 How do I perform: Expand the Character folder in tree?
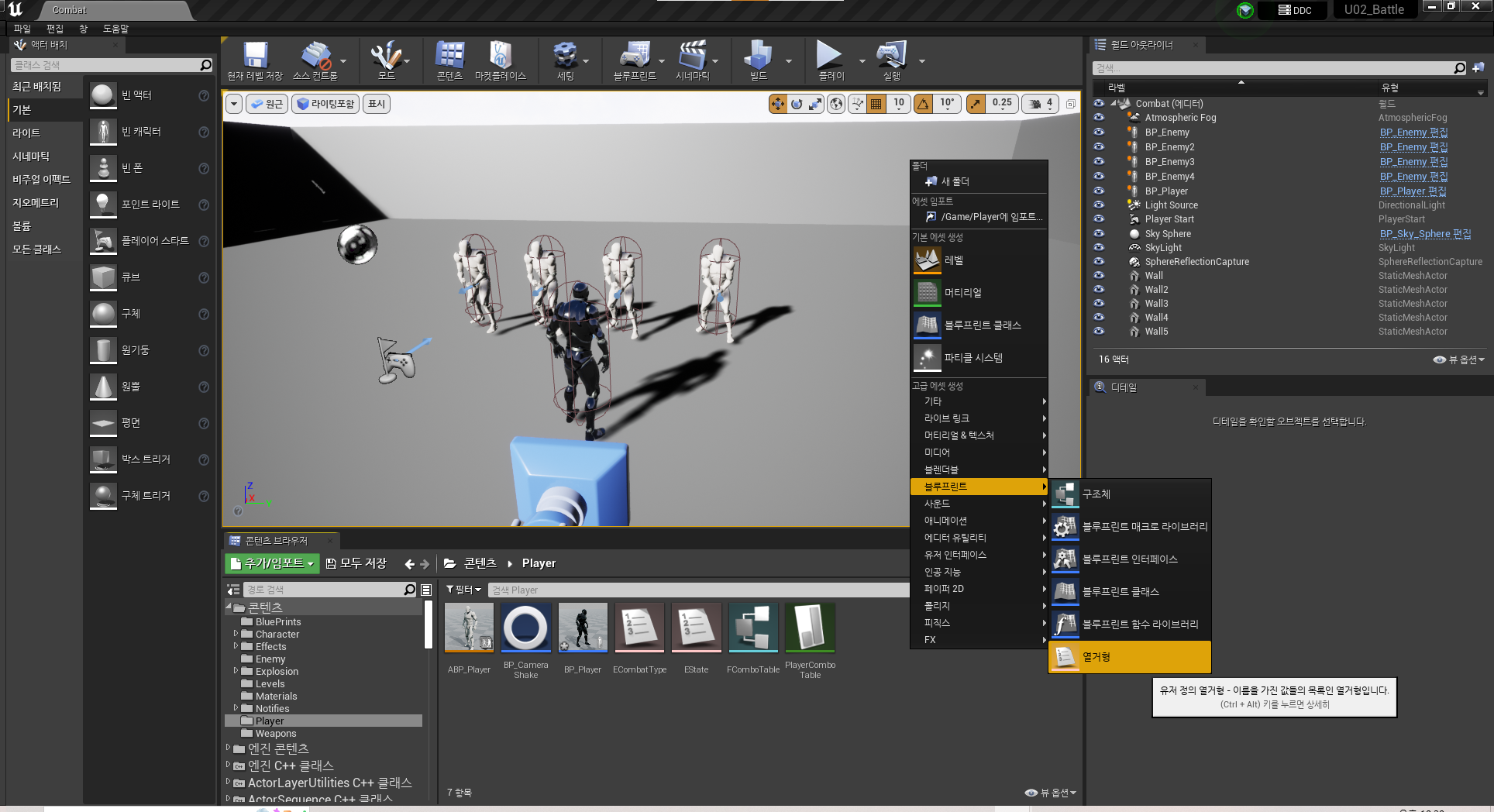[236, 634]
